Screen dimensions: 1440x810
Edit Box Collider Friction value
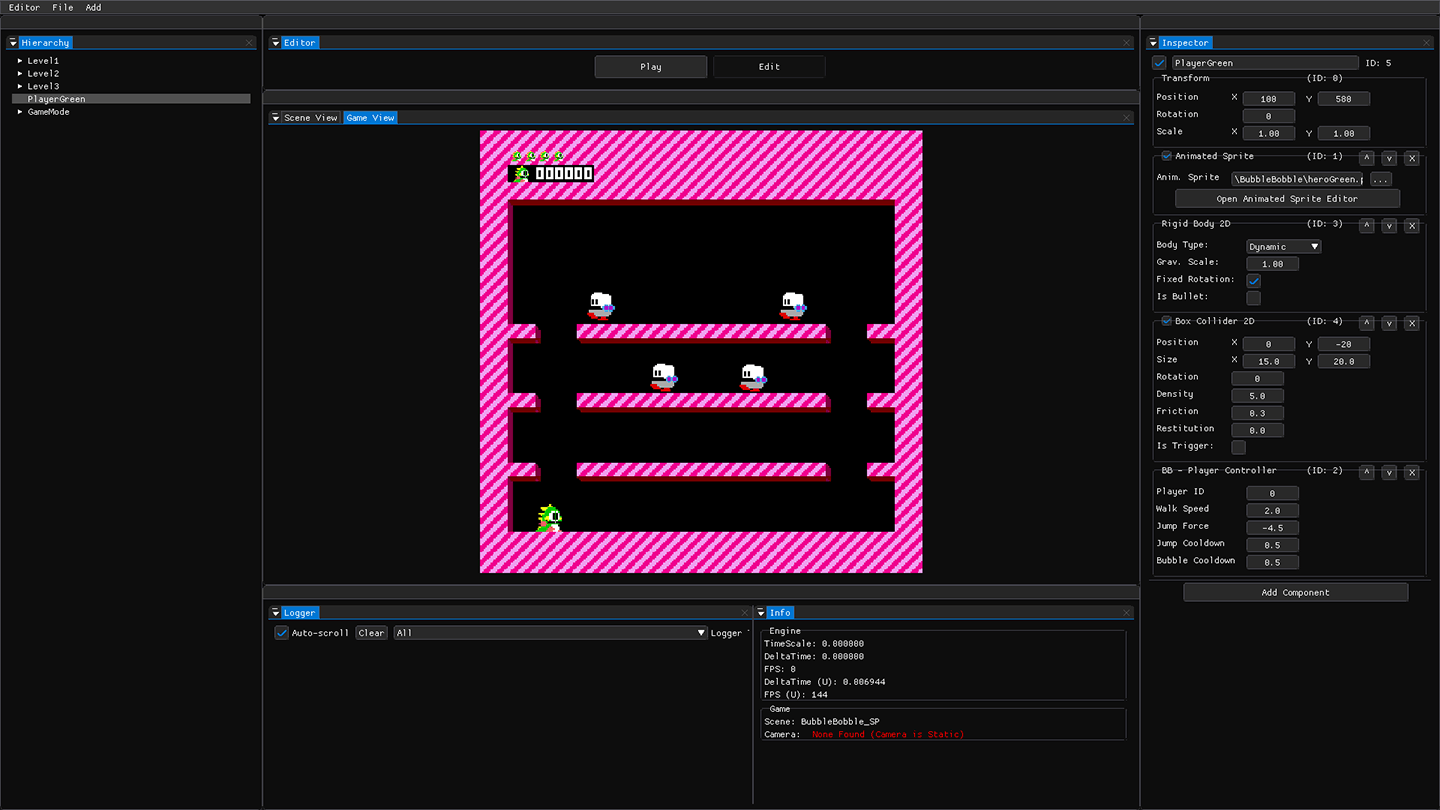(x=1257, y=413)
